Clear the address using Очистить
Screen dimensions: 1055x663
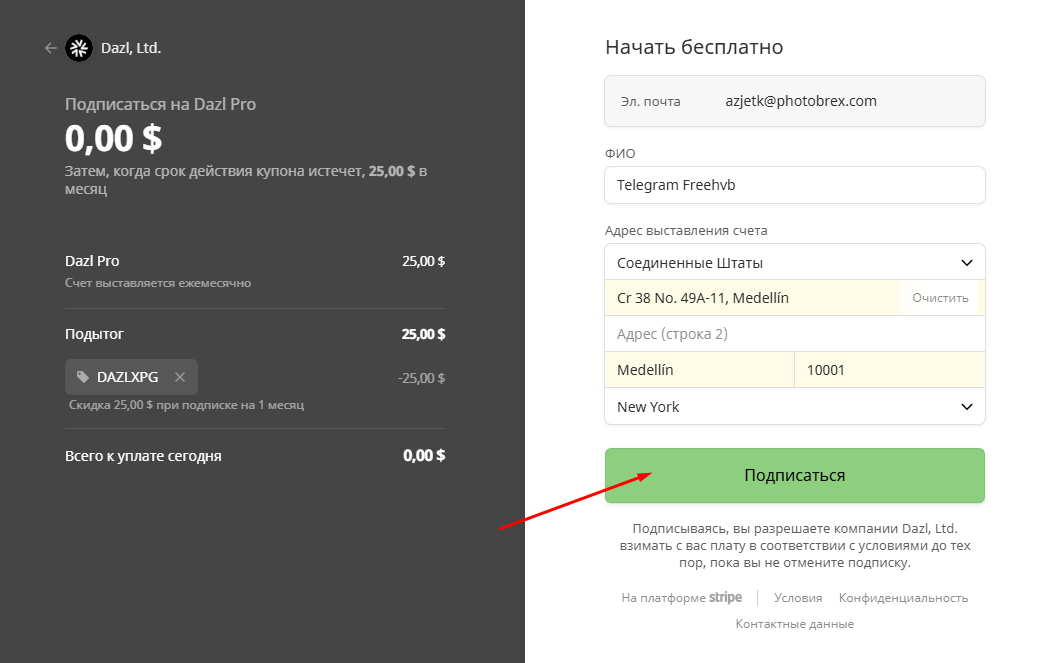940,298
